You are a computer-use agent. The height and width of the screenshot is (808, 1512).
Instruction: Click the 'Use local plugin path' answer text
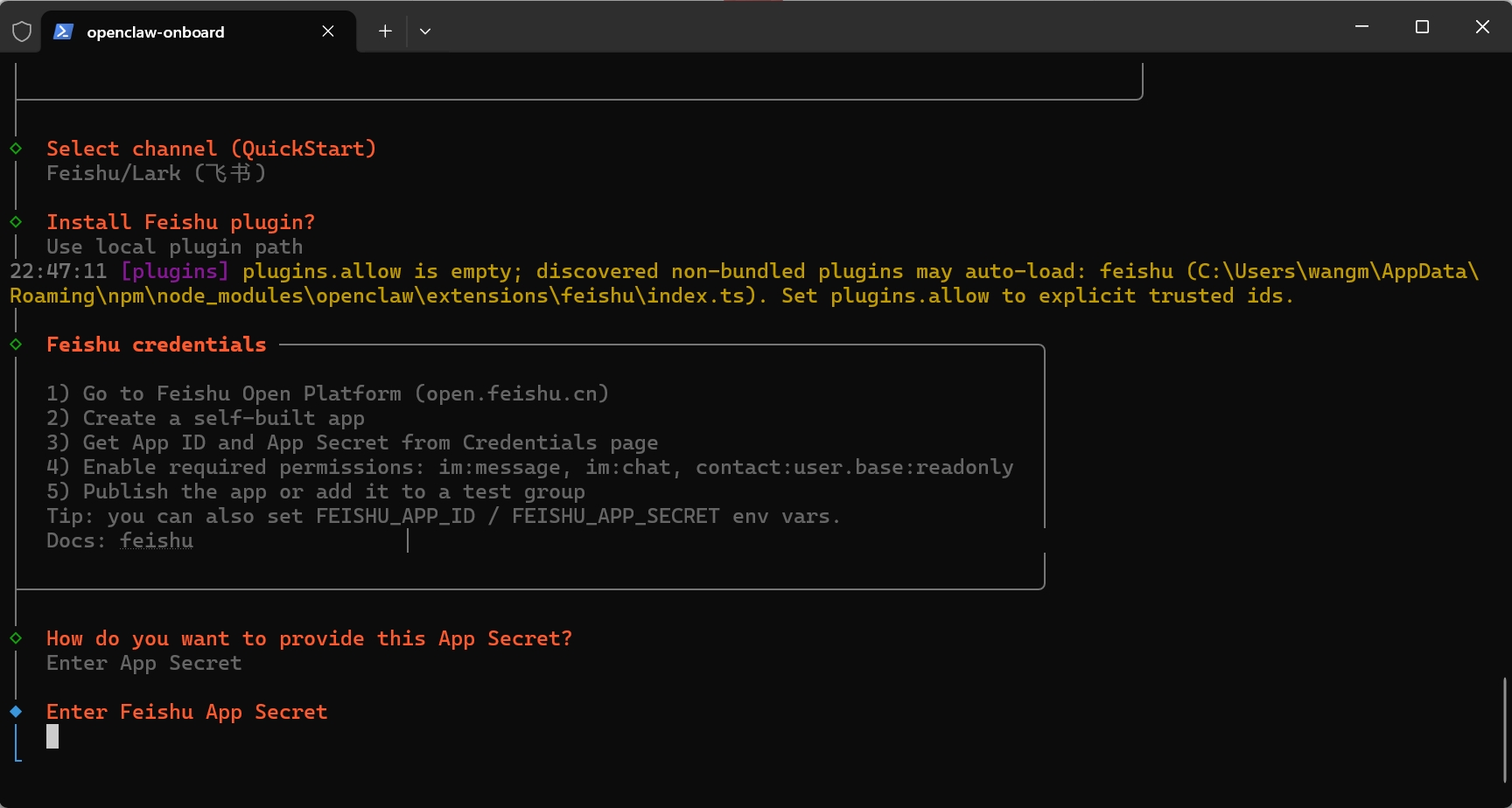pyautogui.click(x=175, y=247)
